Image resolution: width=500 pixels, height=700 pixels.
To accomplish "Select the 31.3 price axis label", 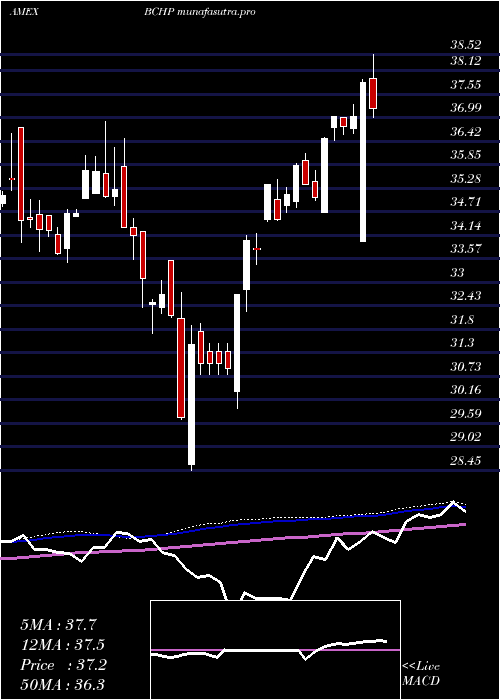I will point(462,343).
